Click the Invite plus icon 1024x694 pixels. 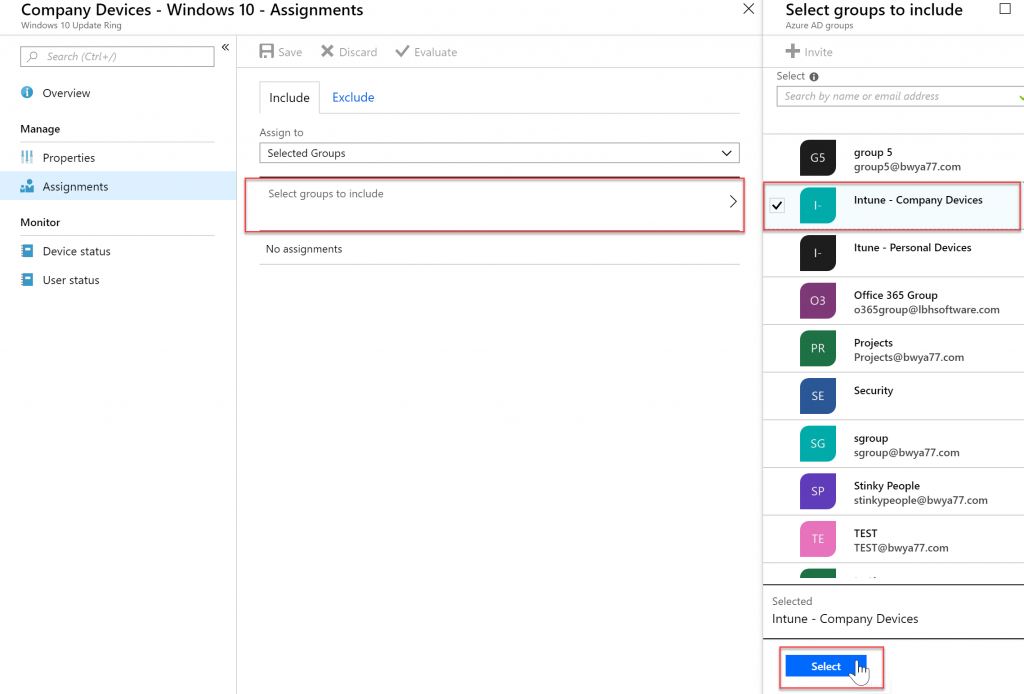click(792, 51)
